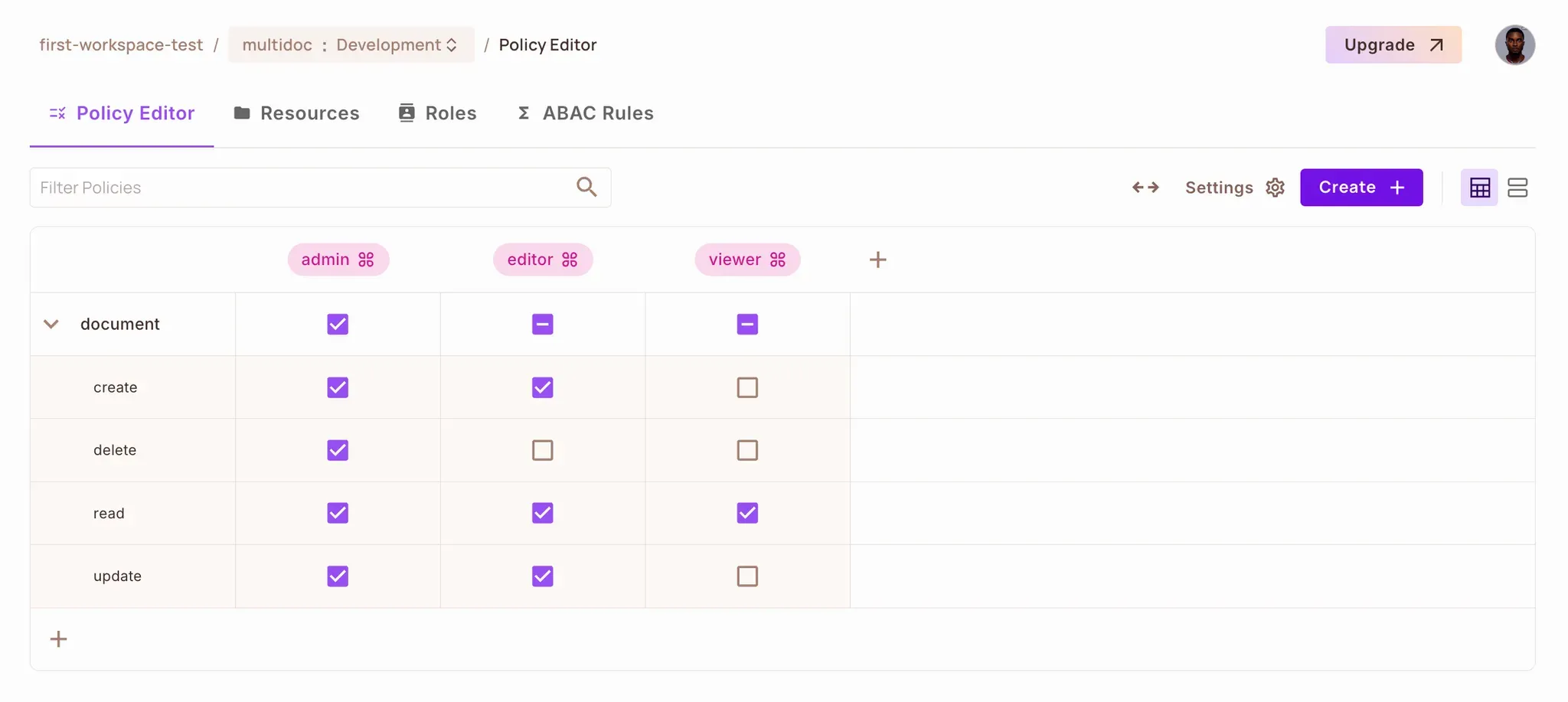Open the Resources tab

(x=296, y=113)
